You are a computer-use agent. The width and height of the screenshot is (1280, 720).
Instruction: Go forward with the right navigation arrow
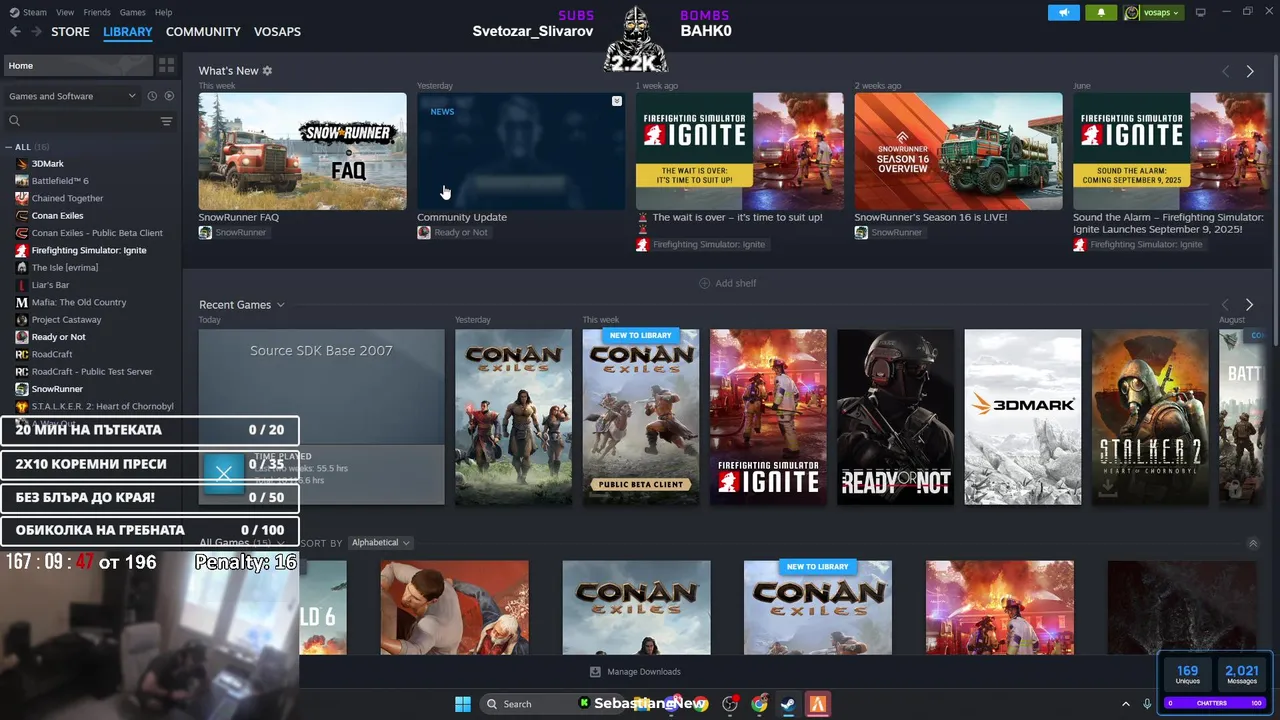(x=36, y=32)
